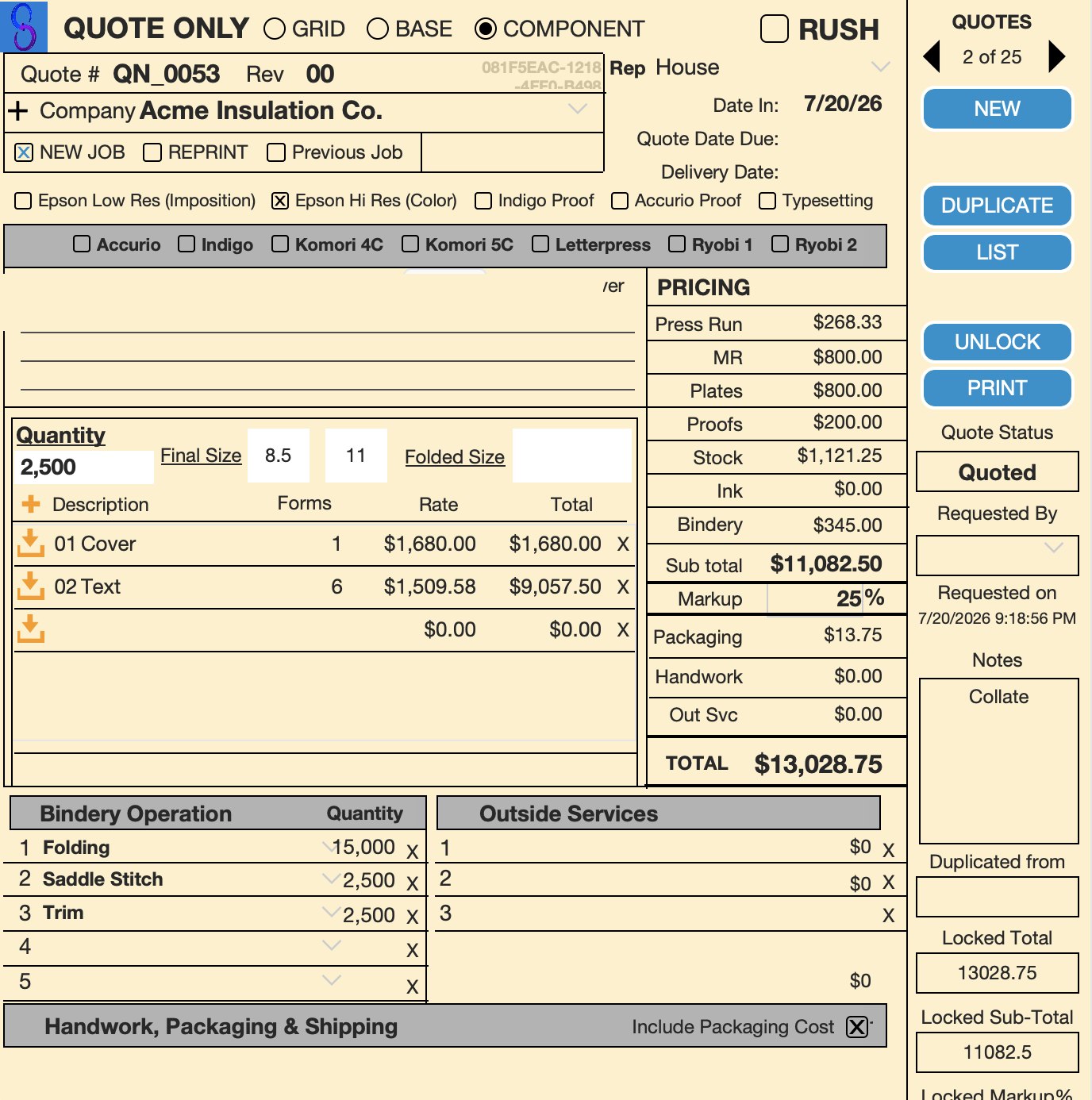Open bindery row 5 operation dropdown

(332, 980)
